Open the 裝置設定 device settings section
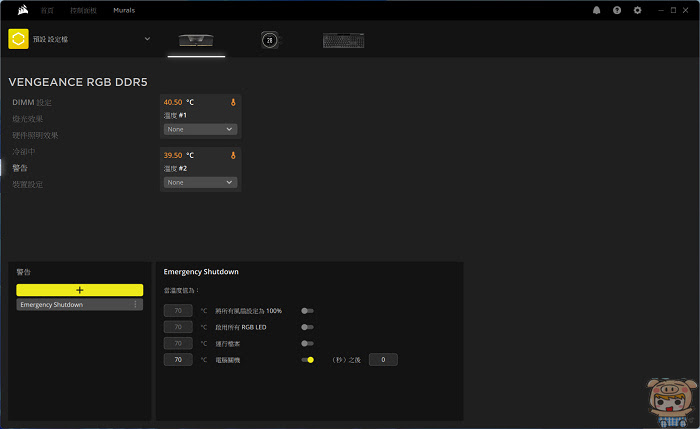This screenshot has height=429, width=700. (28, 184)
